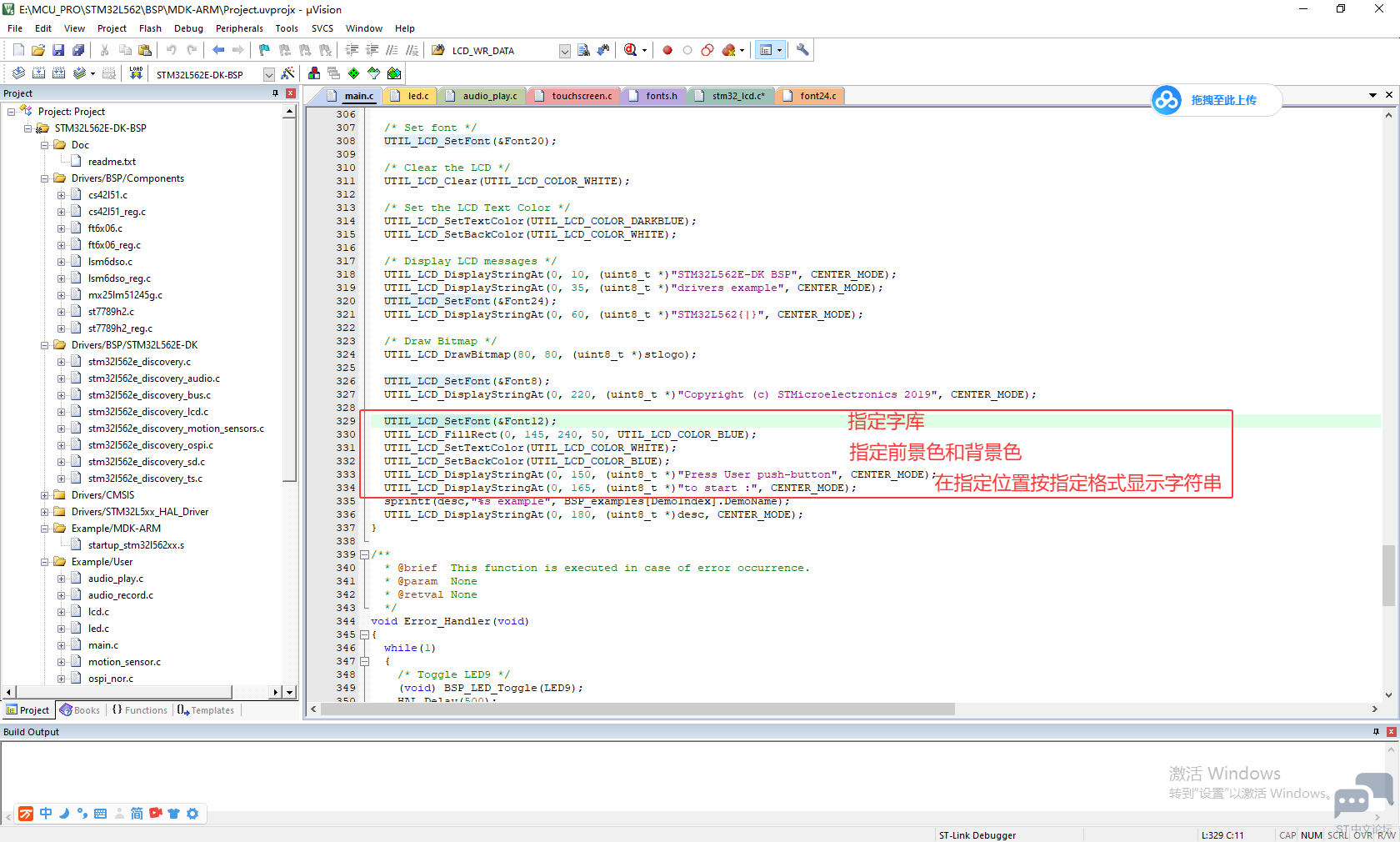Viewport: 1400px width, 842px height.
Task: Insert a breakpoint with the red dot icon
Action: 667,50
